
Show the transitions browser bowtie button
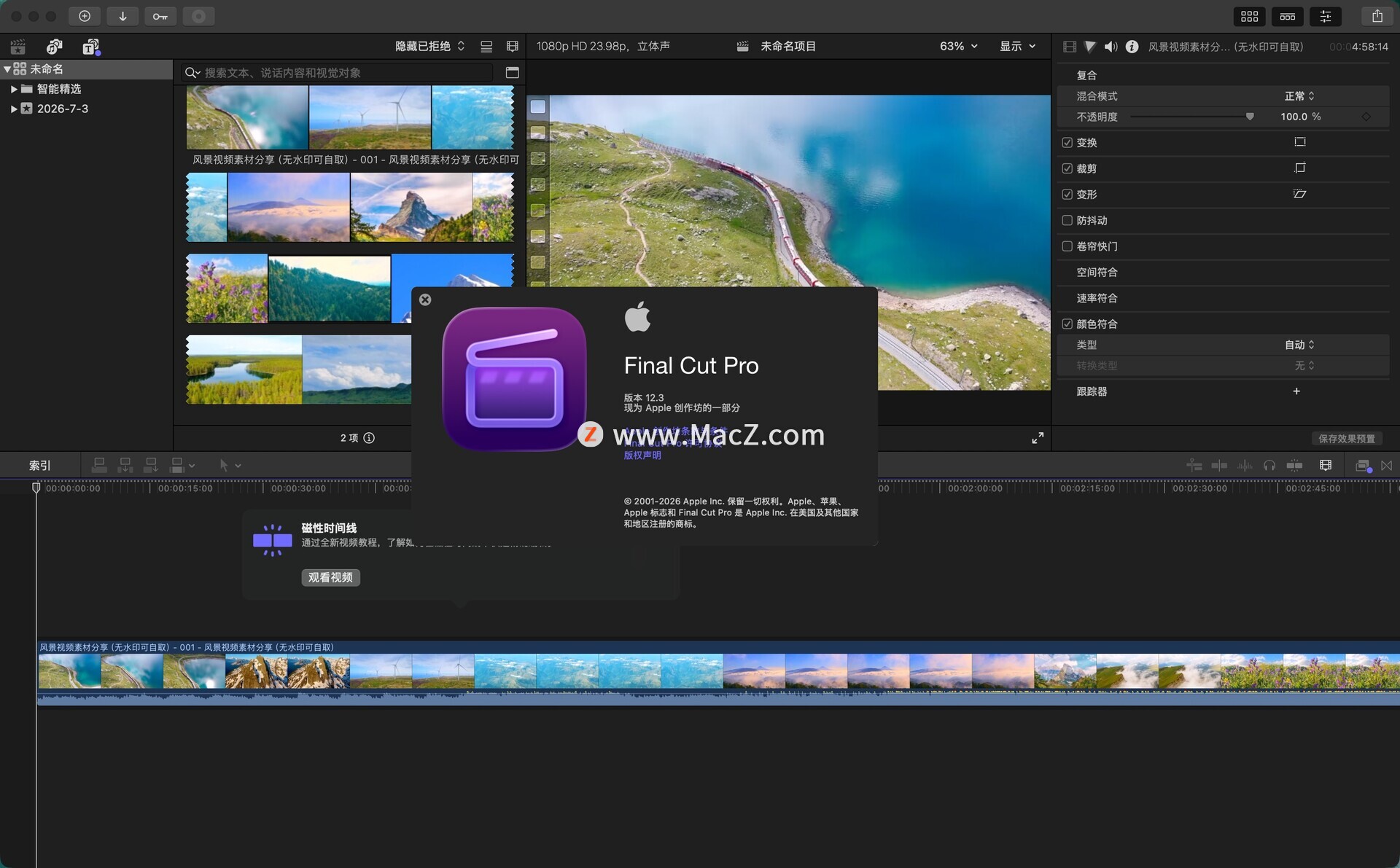(x=1387, y=466)
